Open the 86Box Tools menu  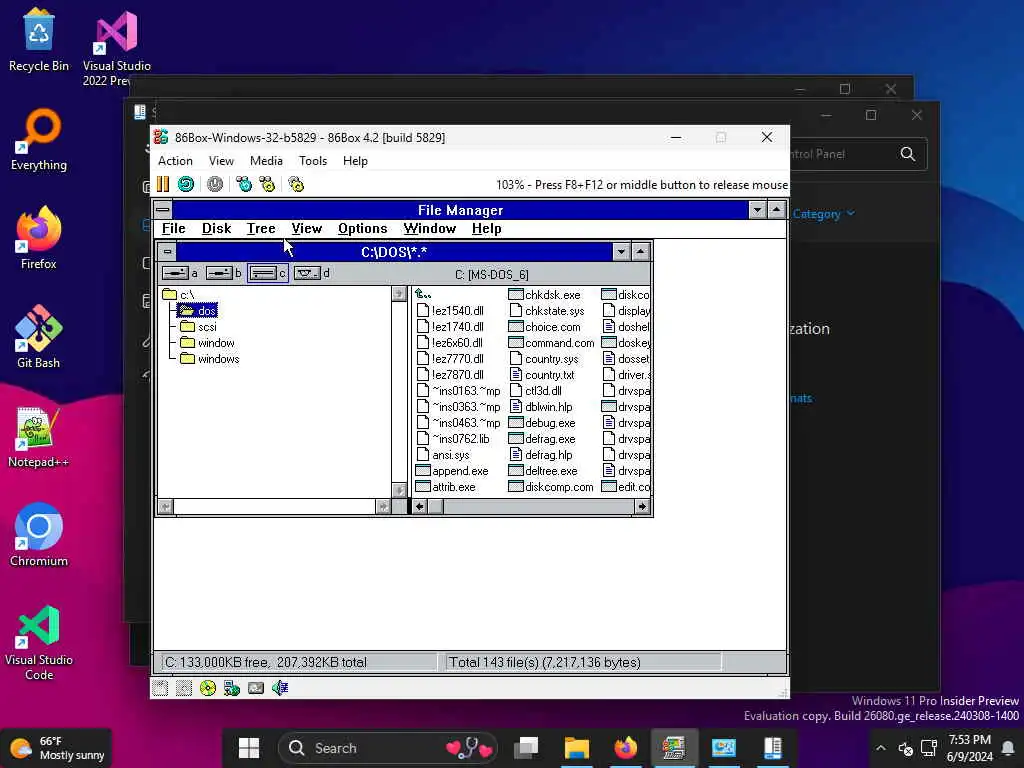[313, 161]
